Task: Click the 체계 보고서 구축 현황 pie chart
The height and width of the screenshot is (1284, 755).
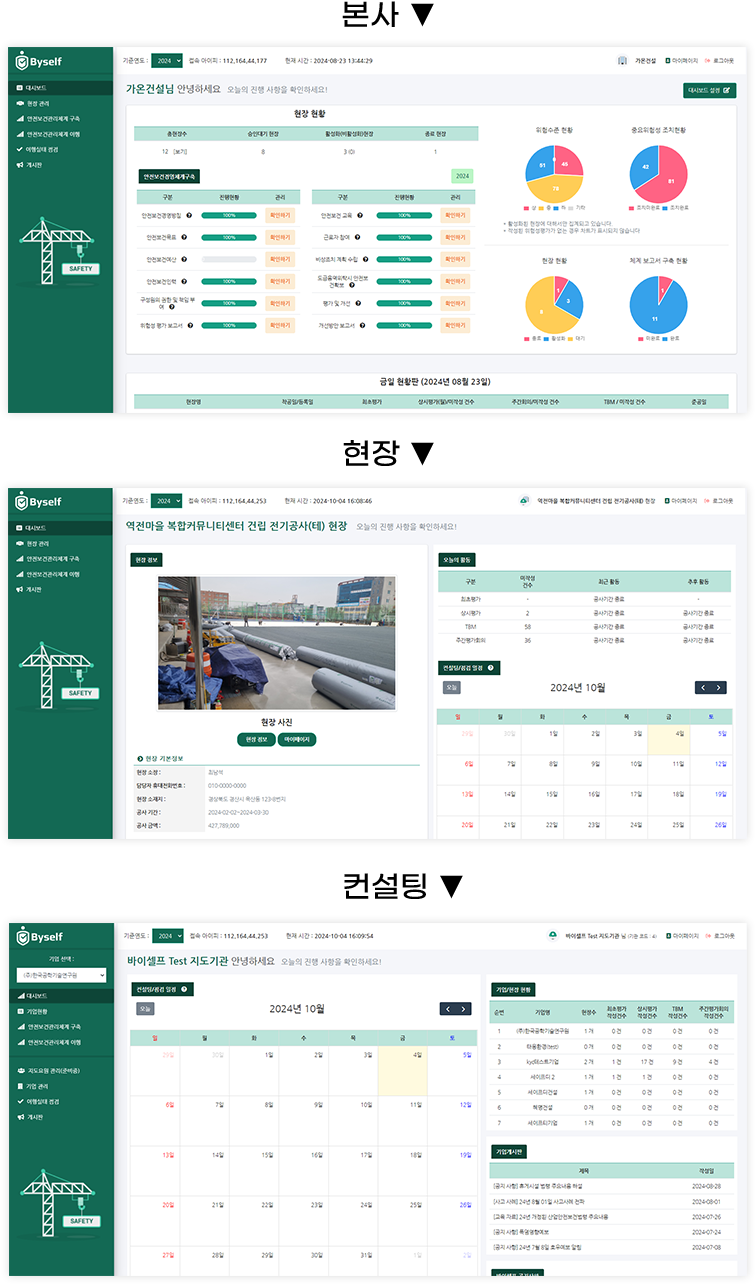Action: [x=659, y=305]
